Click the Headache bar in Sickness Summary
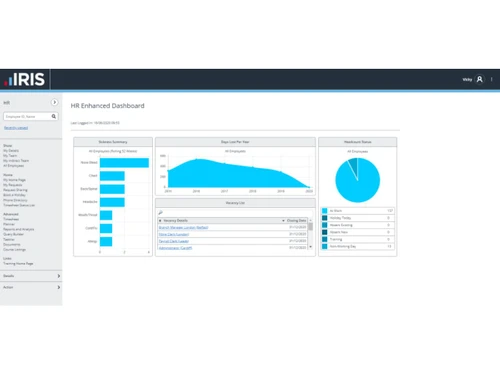Screen dimensions: 500x375 [112, 202]
